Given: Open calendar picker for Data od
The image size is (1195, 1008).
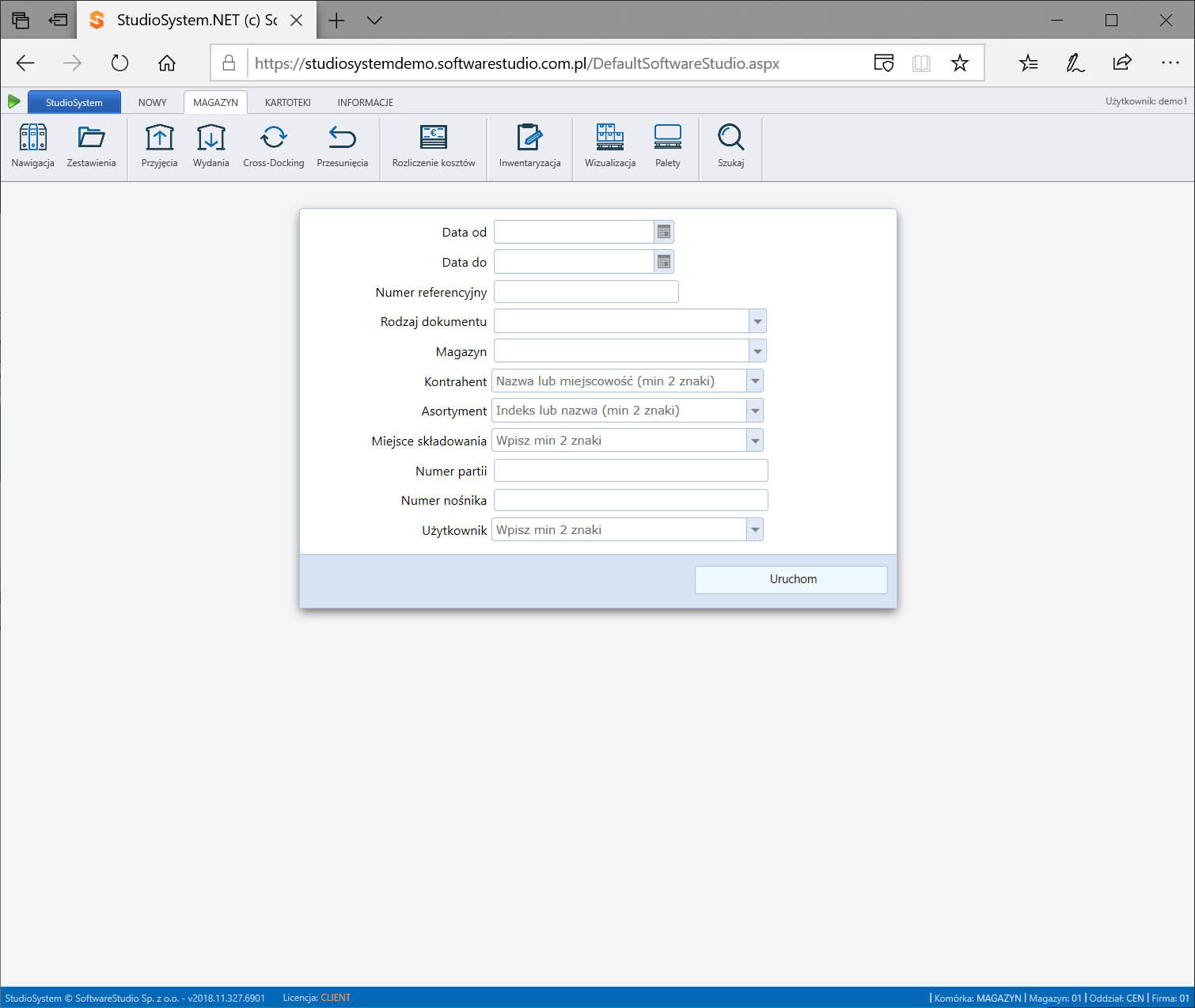Looking at the screenshot, I should pos(664,232).
